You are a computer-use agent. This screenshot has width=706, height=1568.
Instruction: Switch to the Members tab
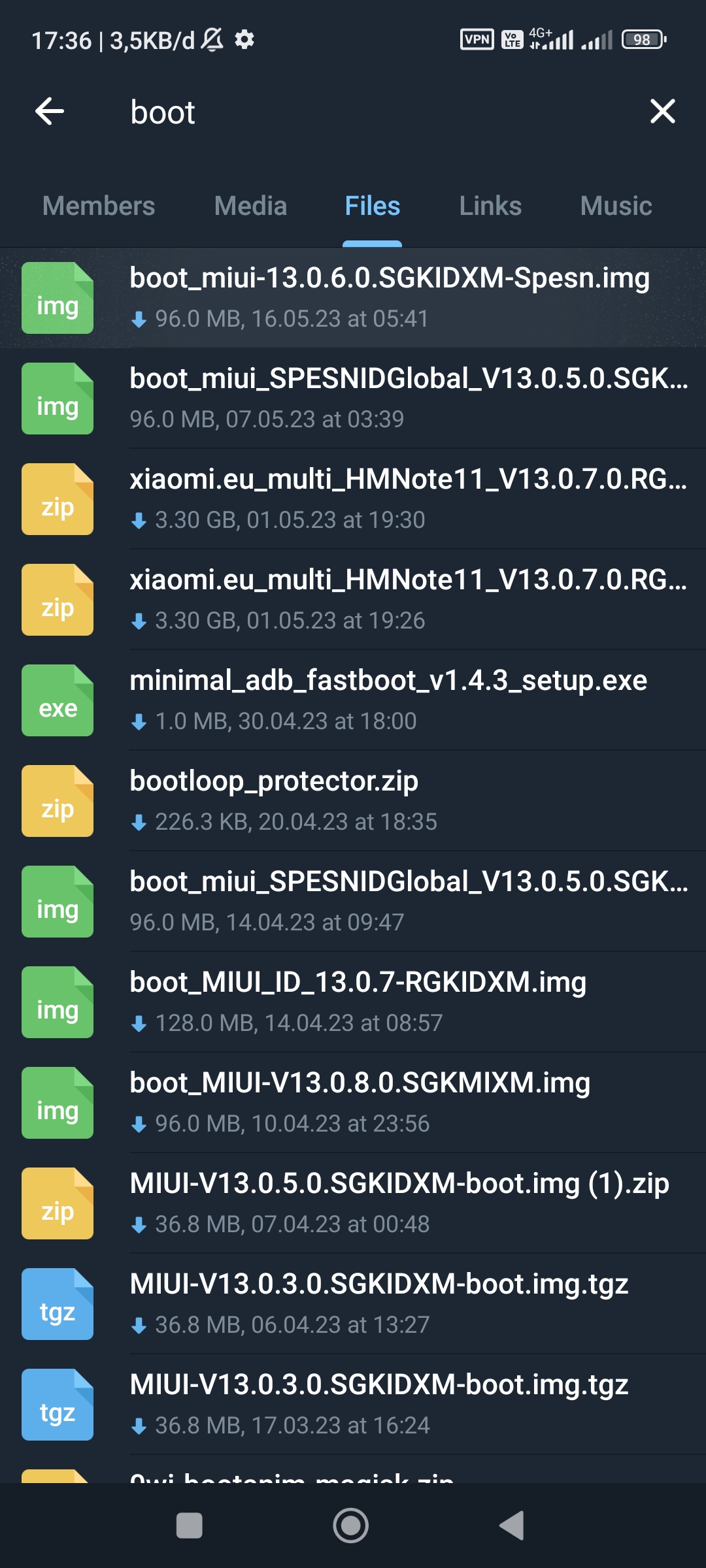pos(99,206)
